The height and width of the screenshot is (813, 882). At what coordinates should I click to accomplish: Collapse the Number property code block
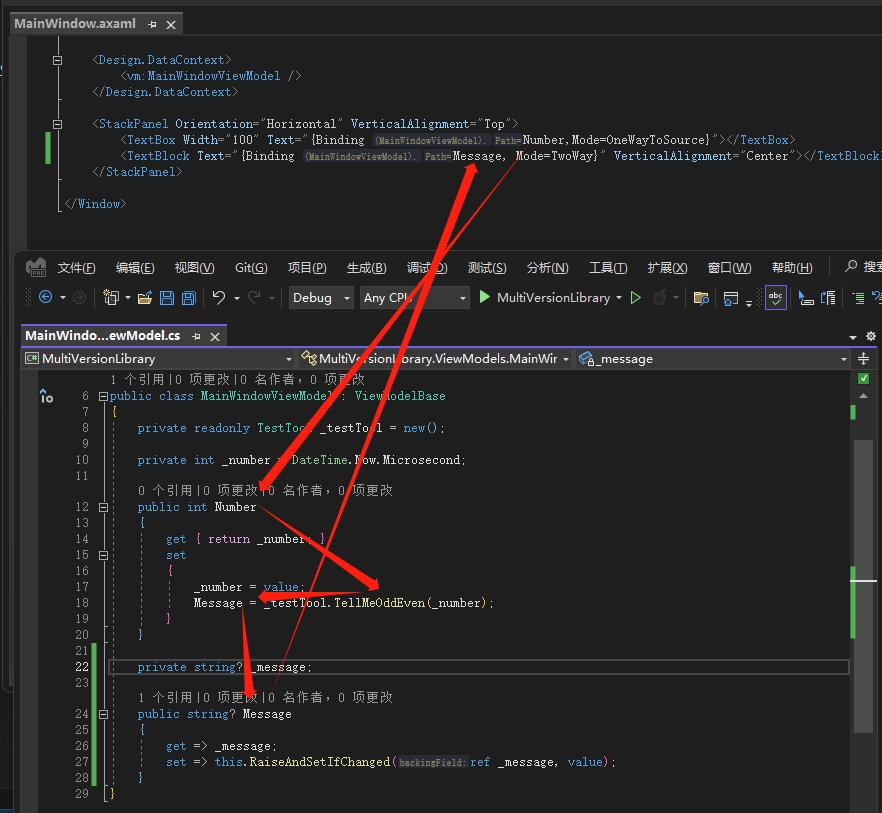pyautogui.click(x=103, y=507)
